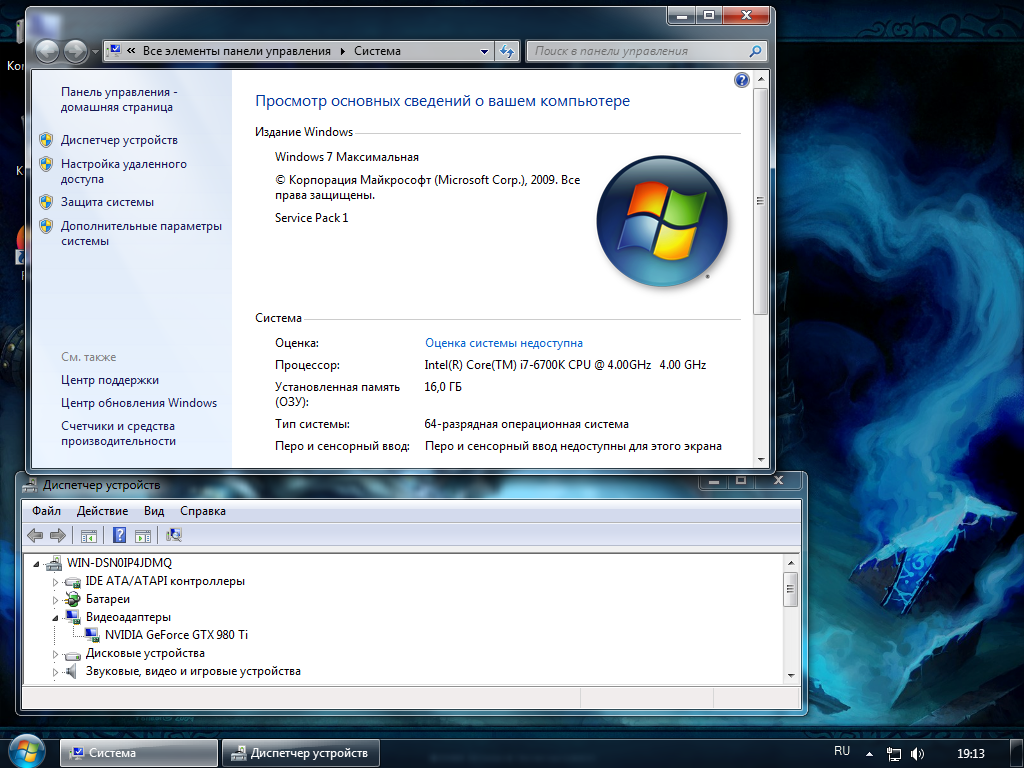Collapse the 'Видеоадаптеры' node arrow

tap(56, 617)
